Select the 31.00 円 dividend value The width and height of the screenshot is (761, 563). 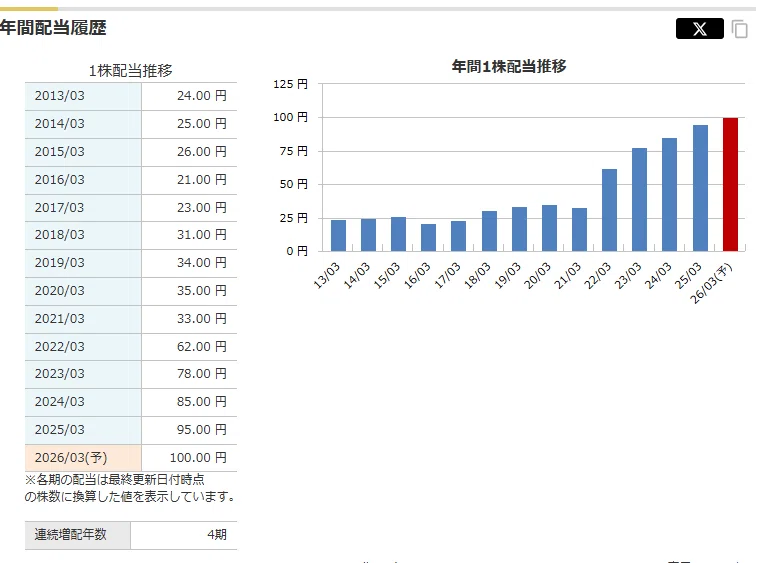[201, 235]
